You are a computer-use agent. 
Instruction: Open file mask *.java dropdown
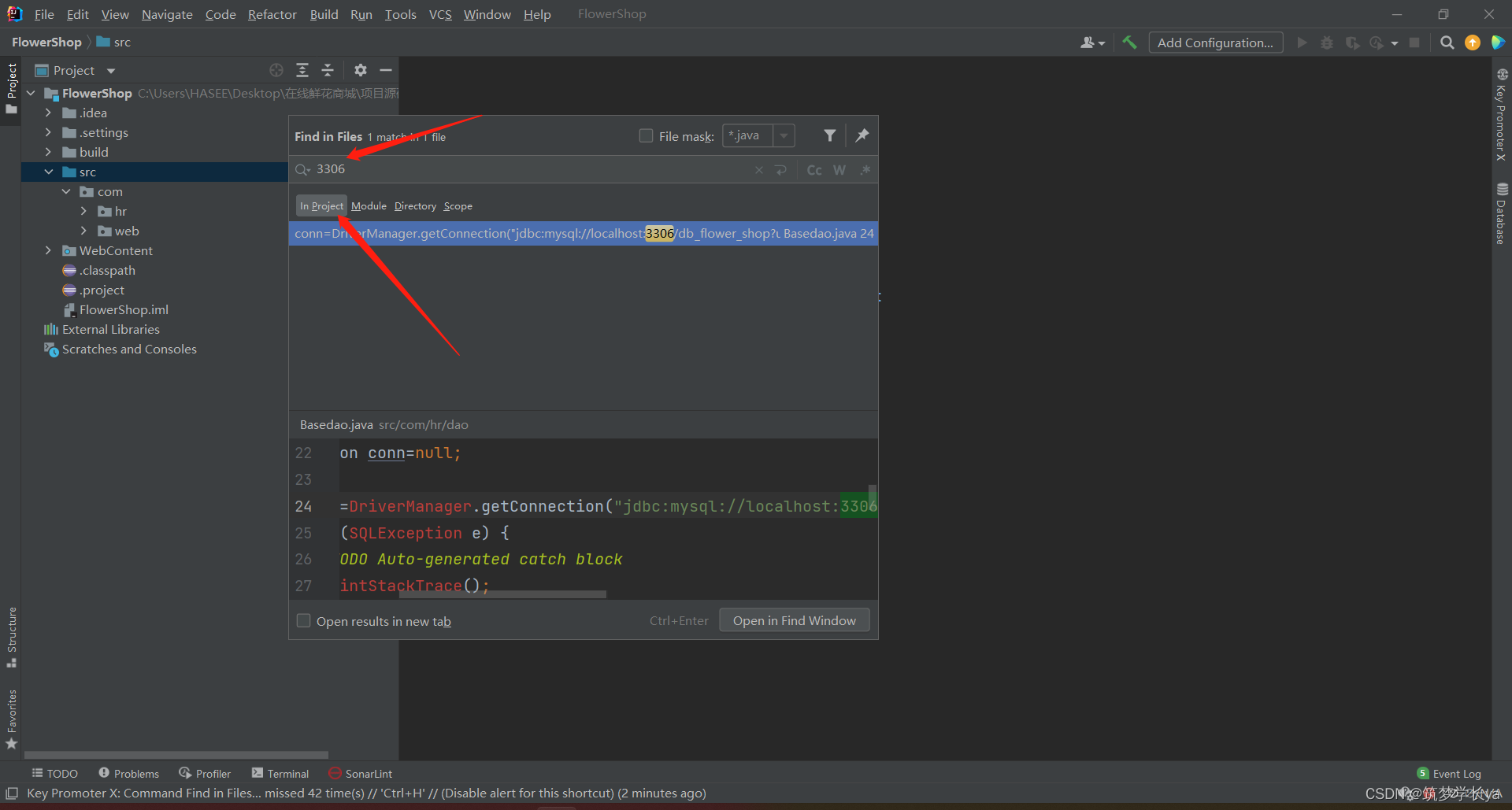pyautogui.click(x=784, y=135)
